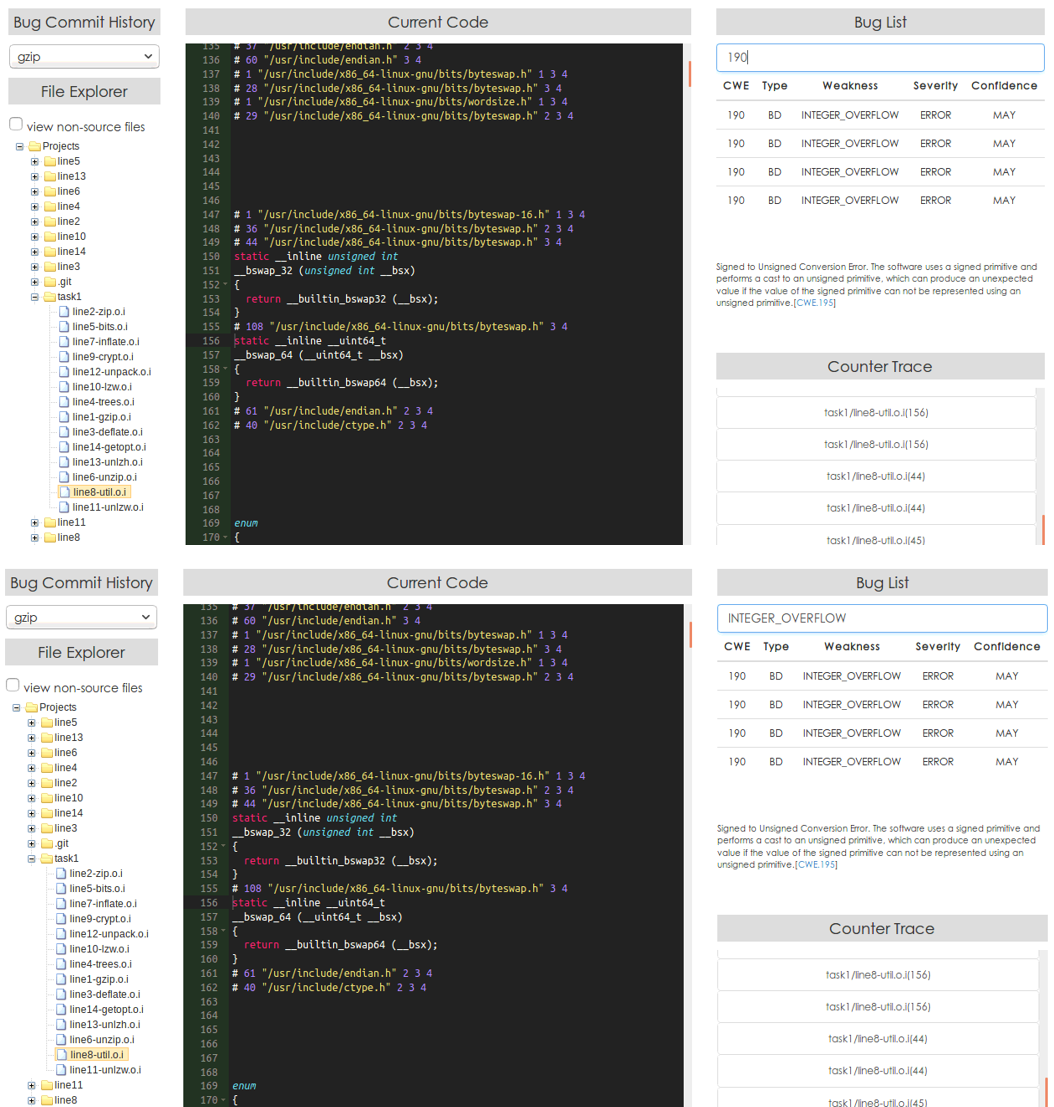Sort by Confidence column in lower Bug List
The image size is (1054, 1107).
1007,647
